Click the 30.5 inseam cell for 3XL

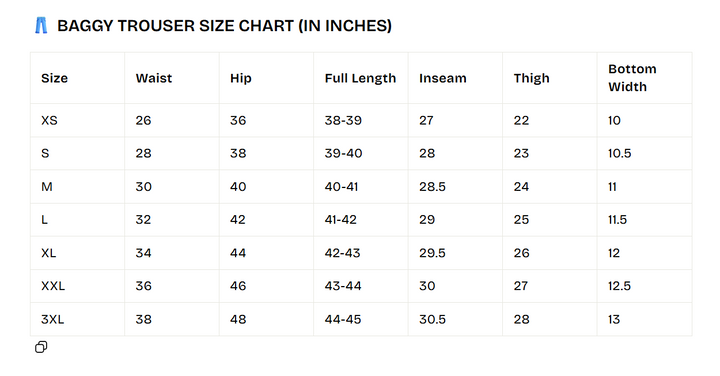click(432, 319)
